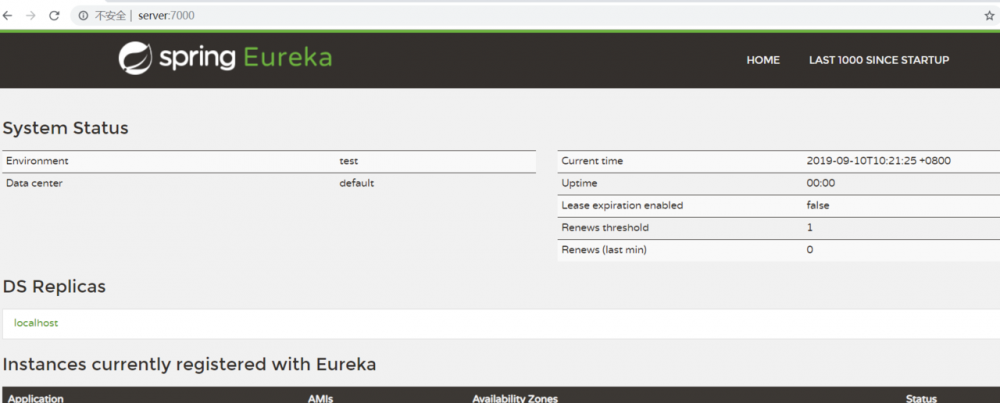Click the 不安全 security label
The height and width of the screenshot is (403, 1000).
click(x=110, y=16)
